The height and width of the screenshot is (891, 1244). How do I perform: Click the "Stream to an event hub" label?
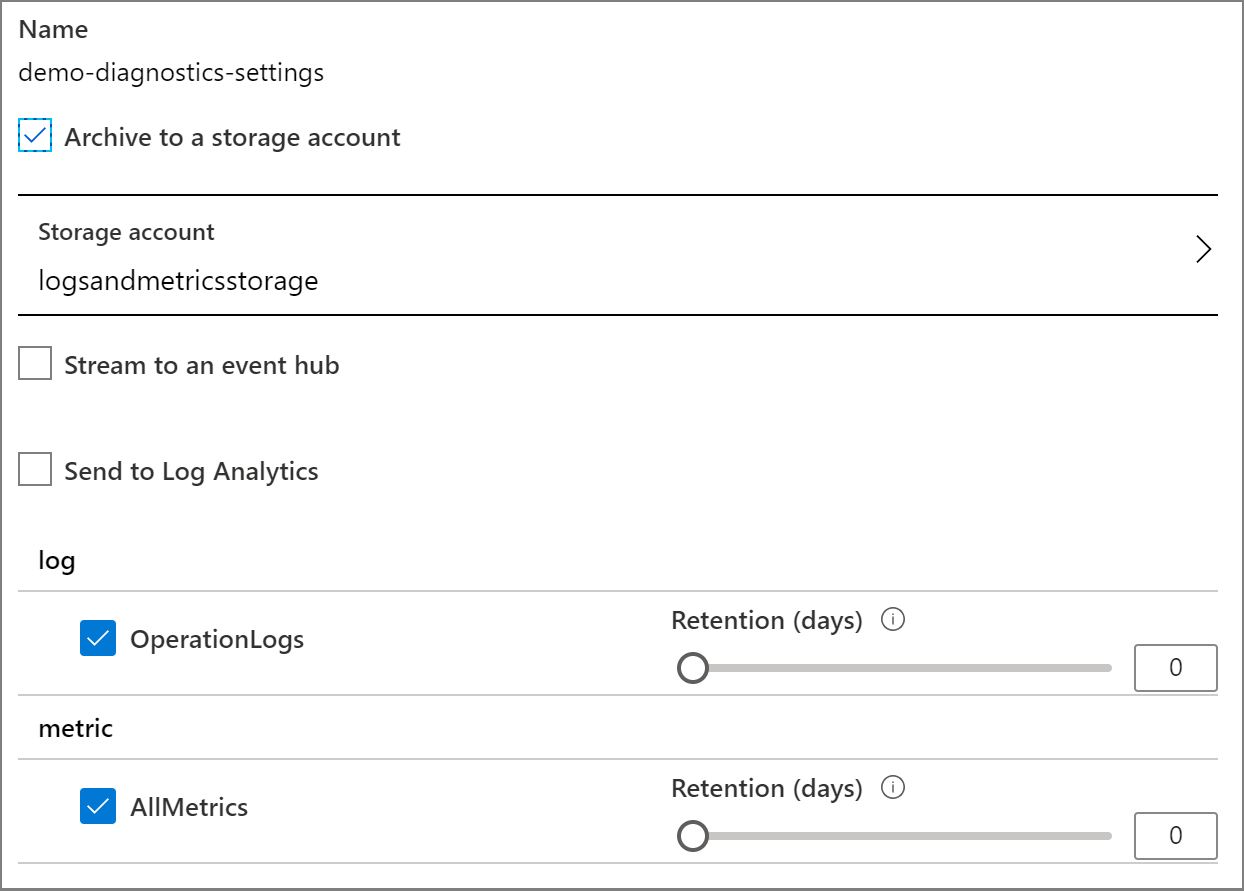(202, 365)
